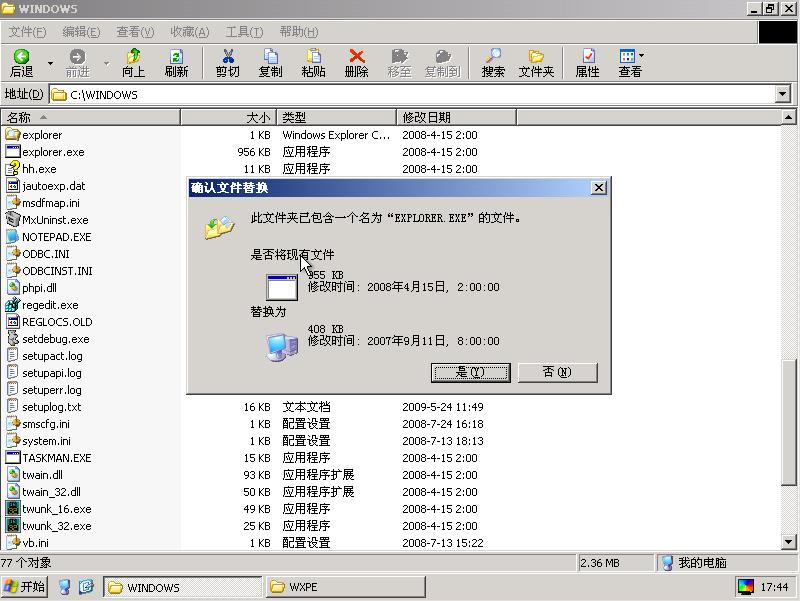Select the msdfmap.ini file name
The width and height of the screenshot is (800, 601).
pos(51,203)
